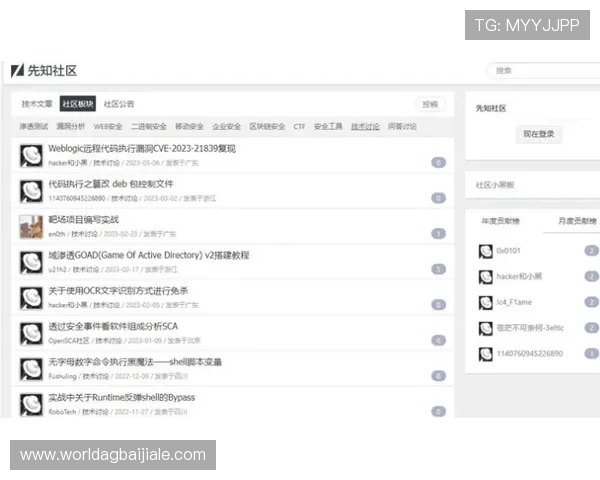600x480 pixels.
Task: Click comment badge on OCR文字识别 post
Action: pos(439,305)
